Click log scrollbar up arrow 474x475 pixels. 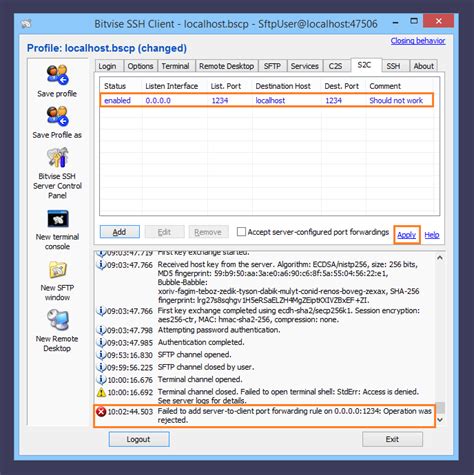pyautogui.click(x=440, y=258)
